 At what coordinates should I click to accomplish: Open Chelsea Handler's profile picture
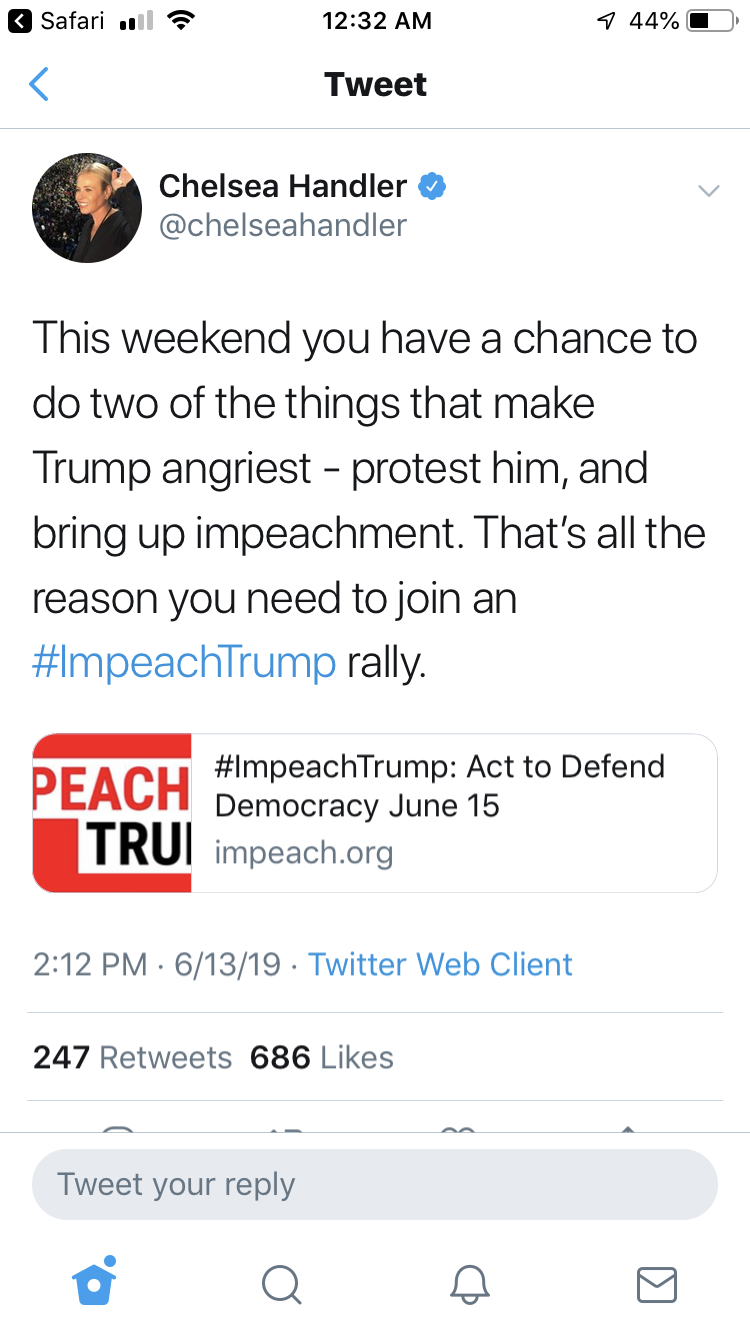tap(87, 208)
